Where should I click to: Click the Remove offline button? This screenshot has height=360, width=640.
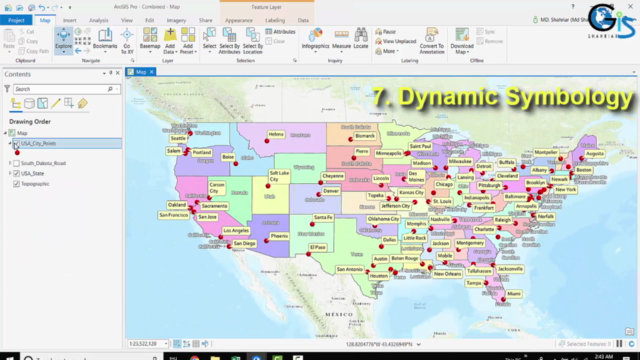pyautogui.click(x=489, y=41)
